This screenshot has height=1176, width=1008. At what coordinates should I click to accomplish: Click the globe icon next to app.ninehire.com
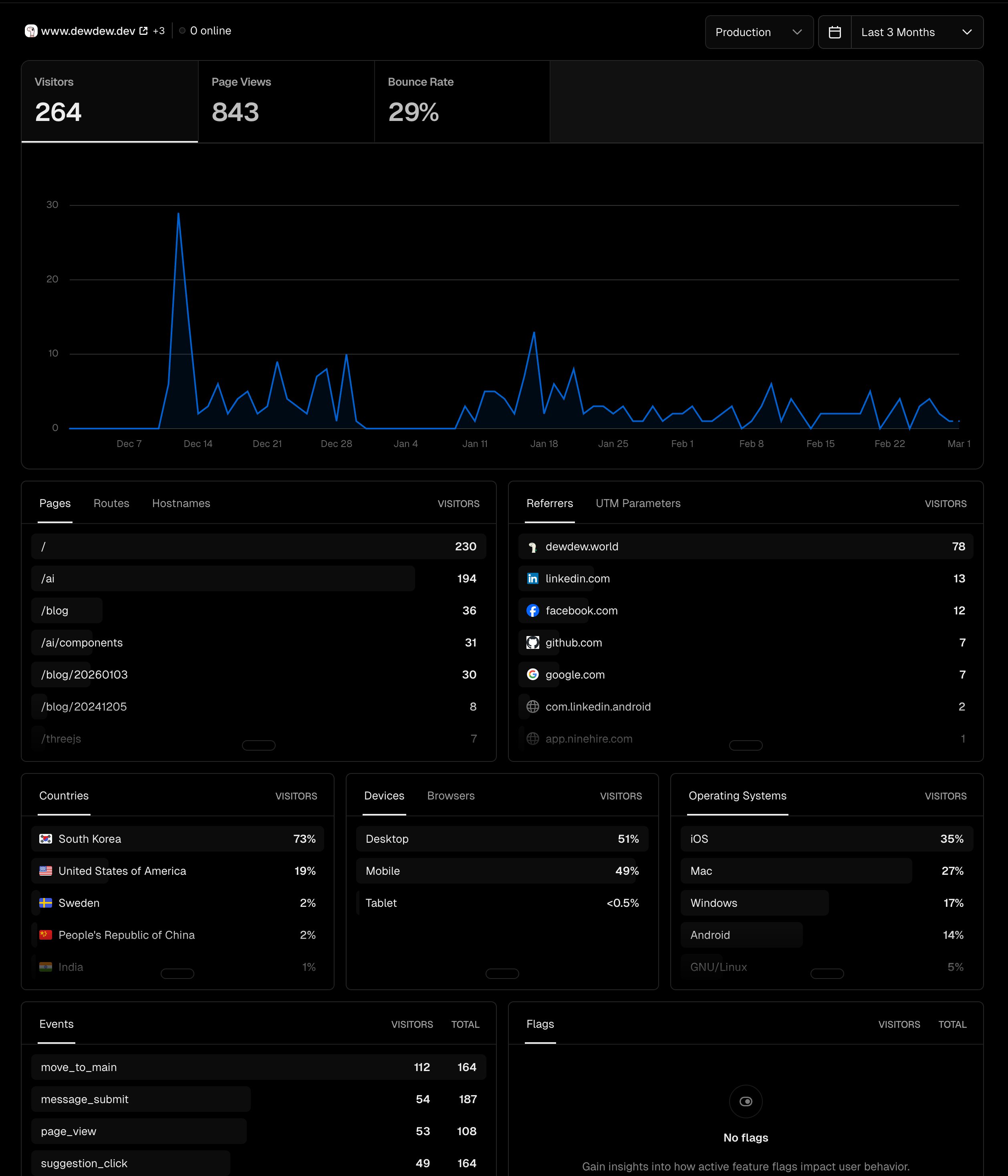click(x=532, y=739)
